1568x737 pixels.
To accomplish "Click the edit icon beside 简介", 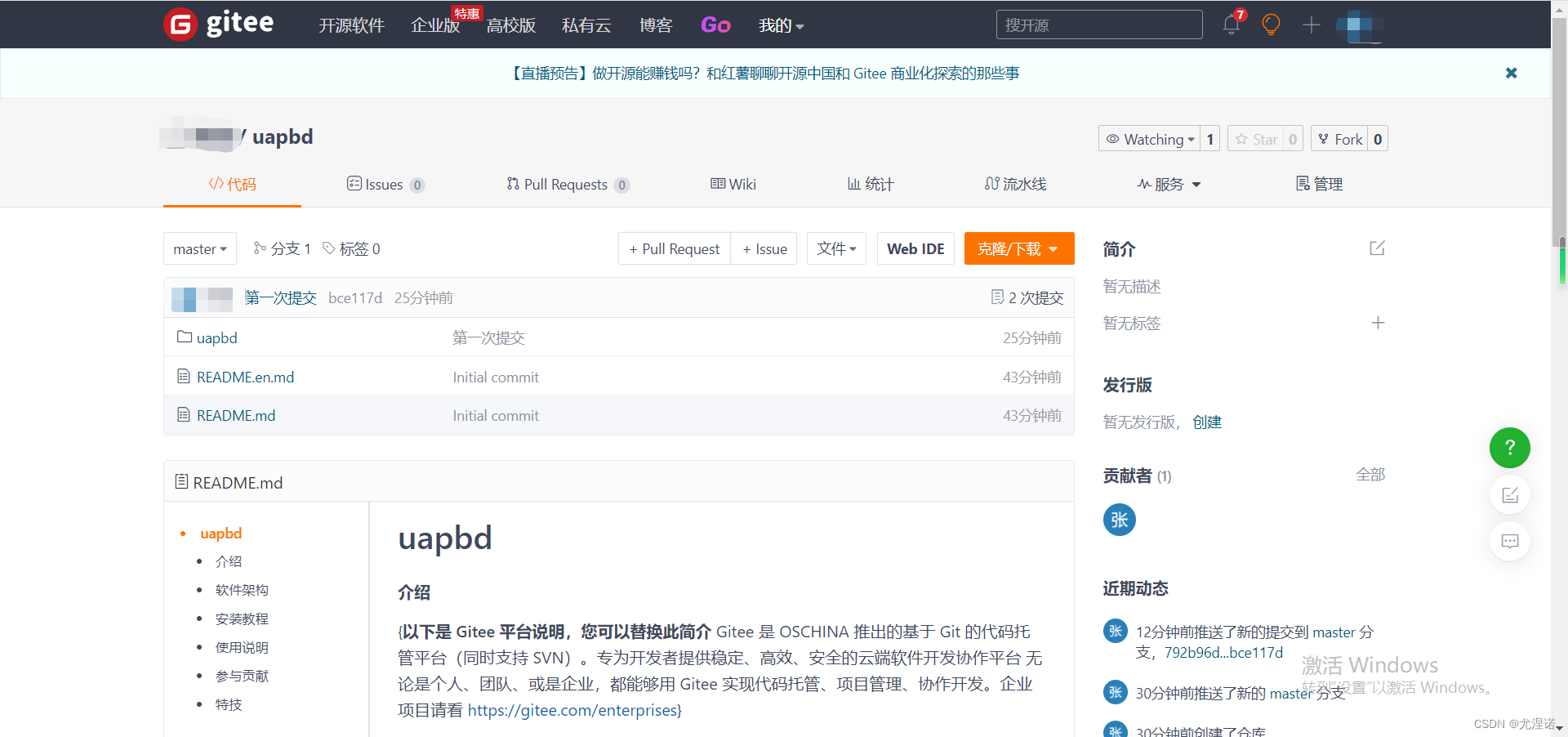I will point(1377,248).
